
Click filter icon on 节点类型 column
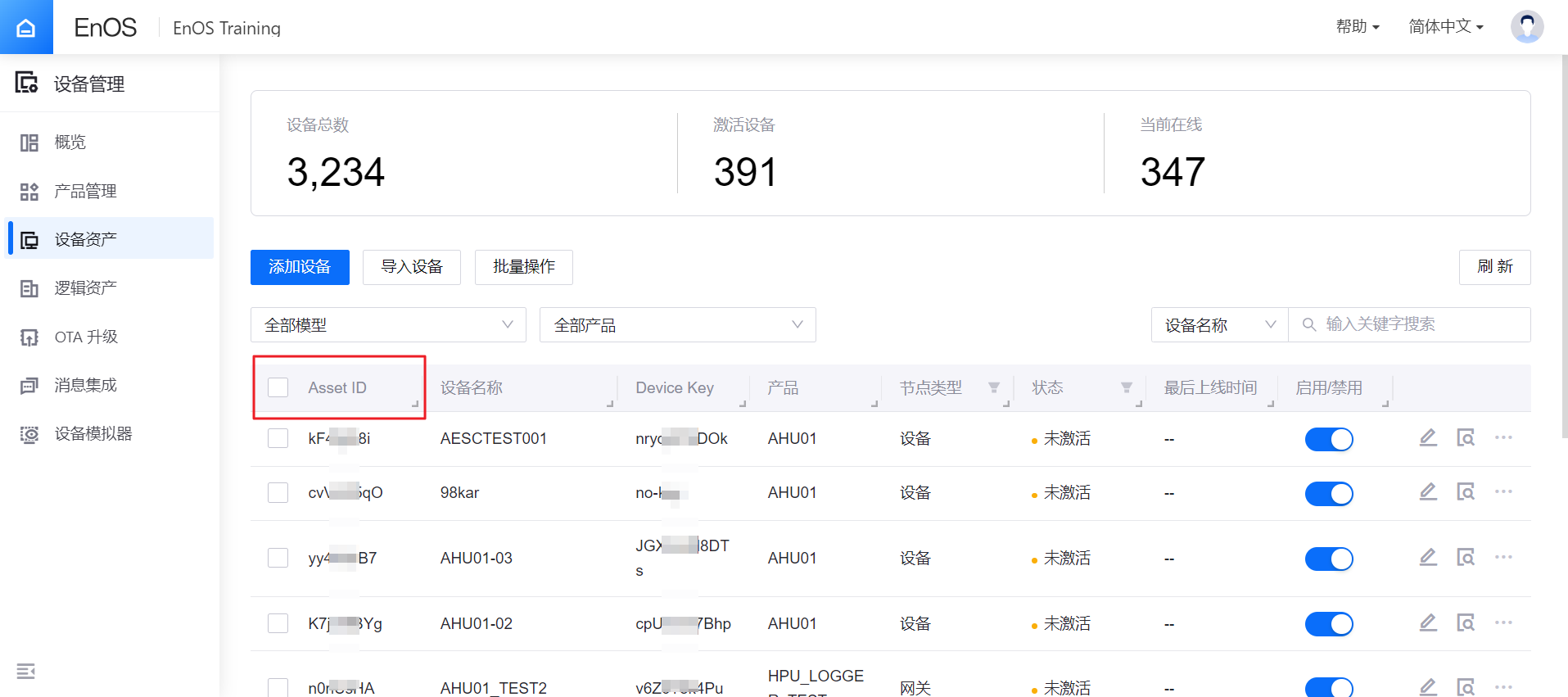[994, 388]
